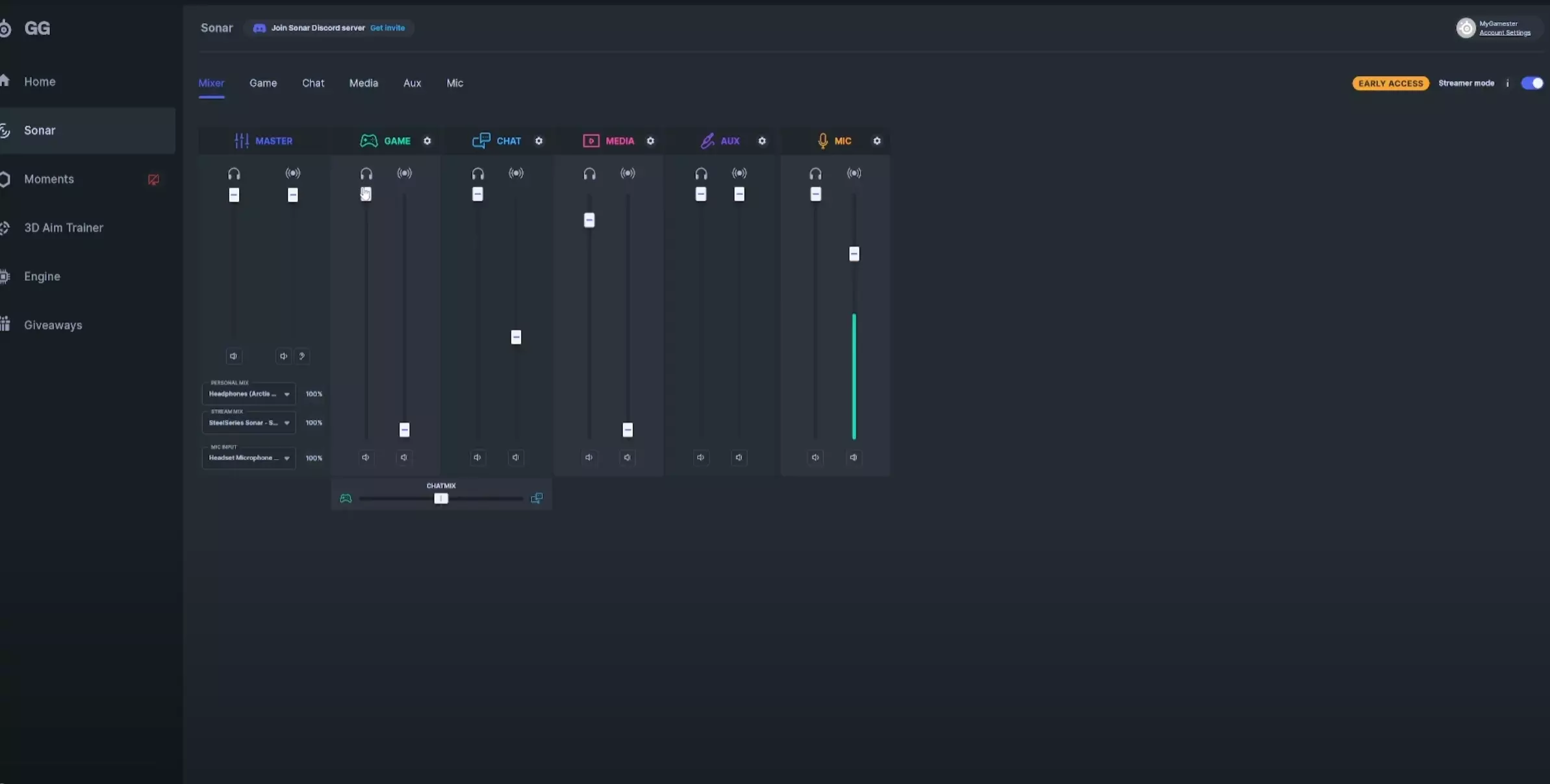The image size is (1550, 784).
Task: Mute Game in personal mix
Action: coord(366,457)
